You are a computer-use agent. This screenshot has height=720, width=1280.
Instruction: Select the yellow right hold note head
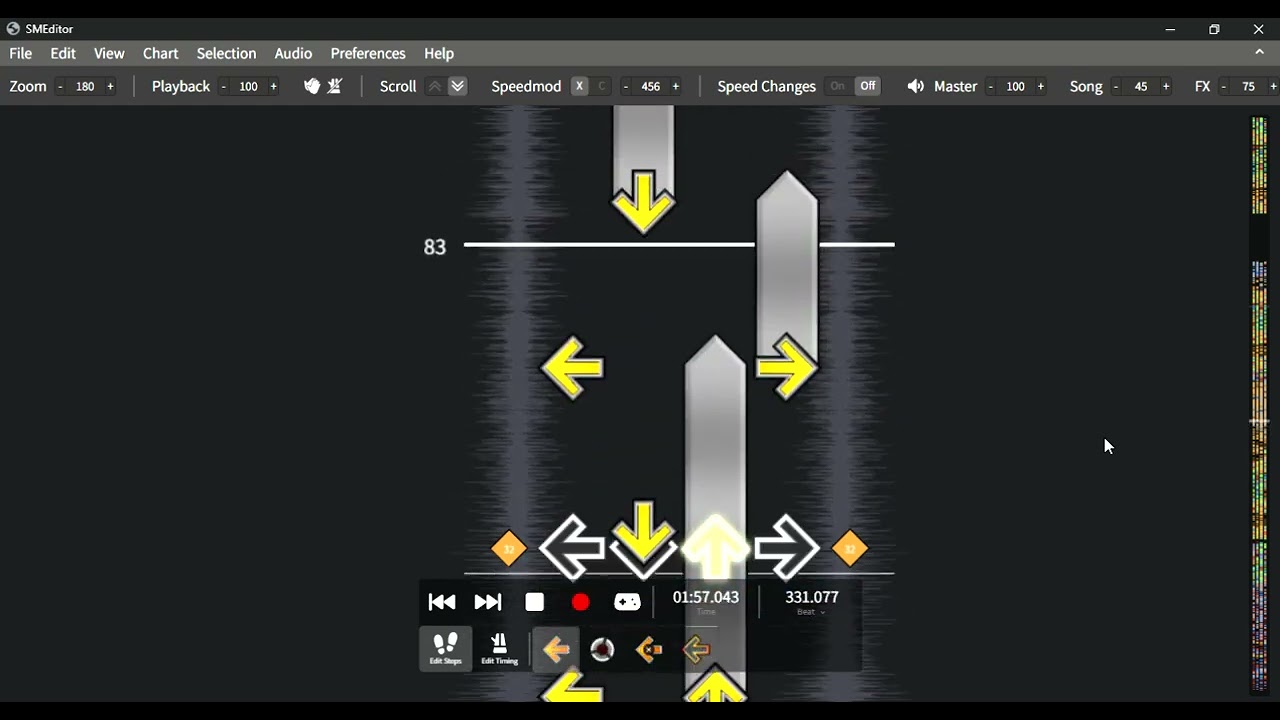pyautogui.click(x=787, y=368)
